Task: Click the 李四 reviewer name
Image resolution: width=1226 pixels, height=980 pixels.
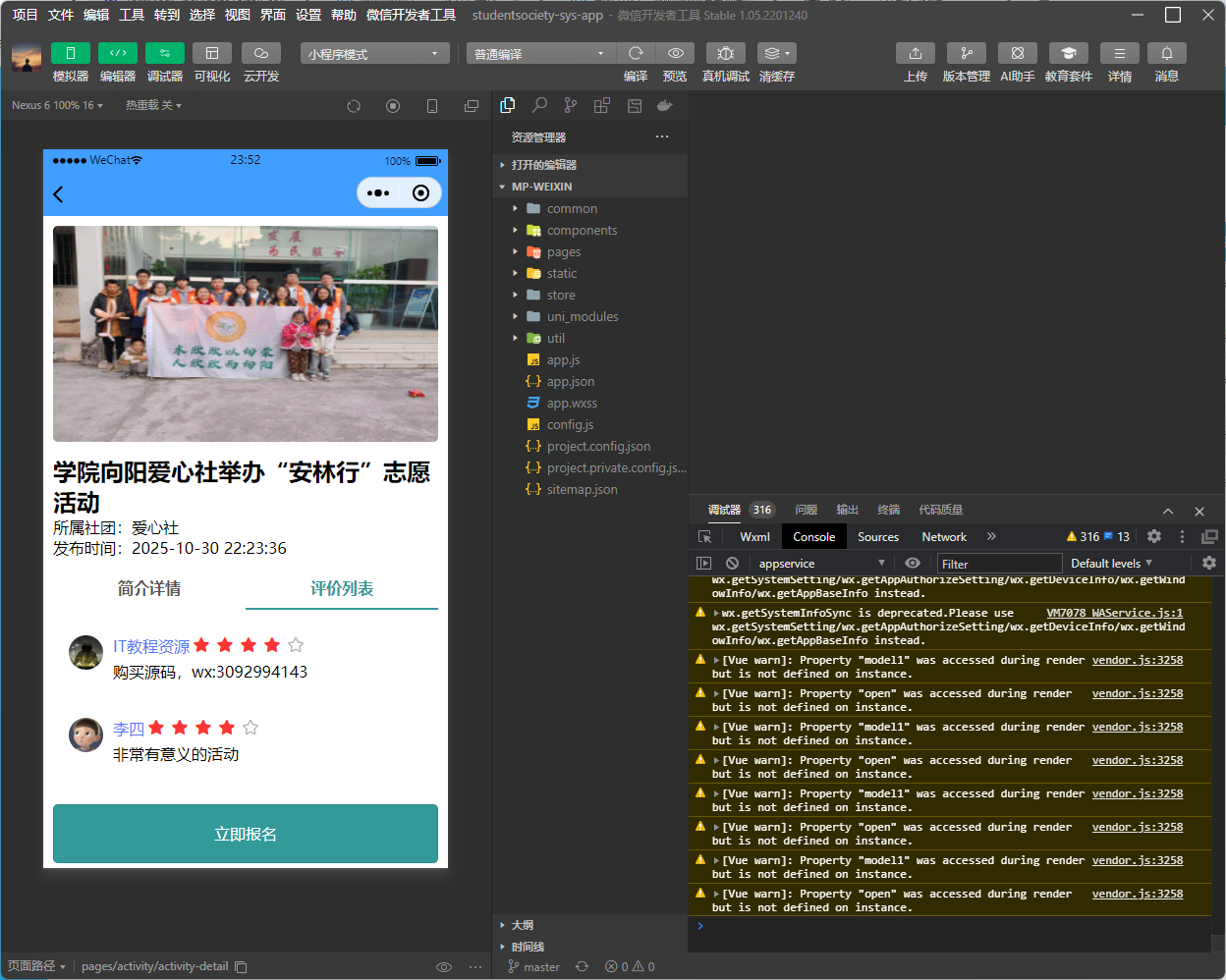Action: point(129,729)
